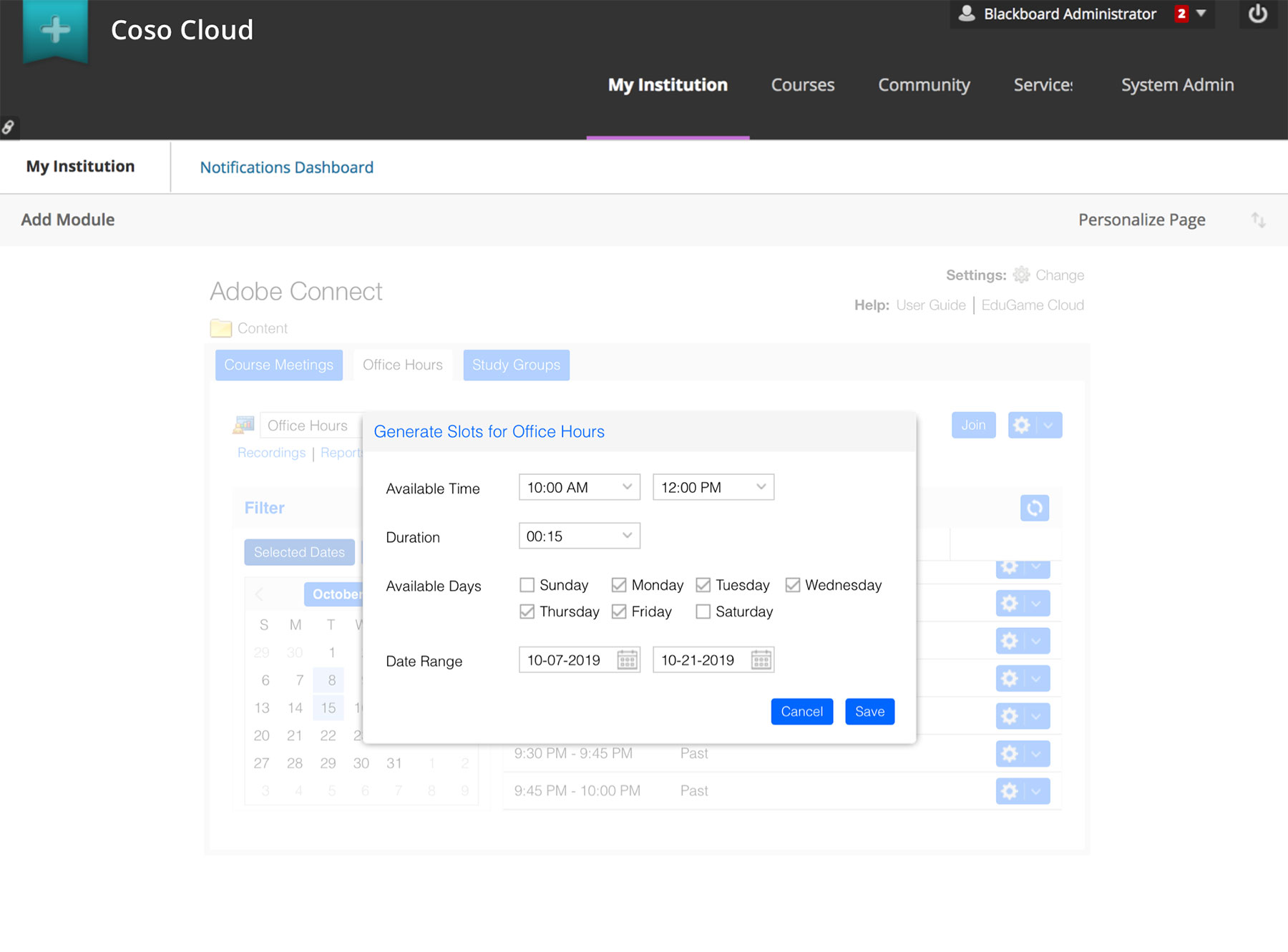Screen dimensions: 1288x952
Task: Click the Join button
Action: [973, 425]
